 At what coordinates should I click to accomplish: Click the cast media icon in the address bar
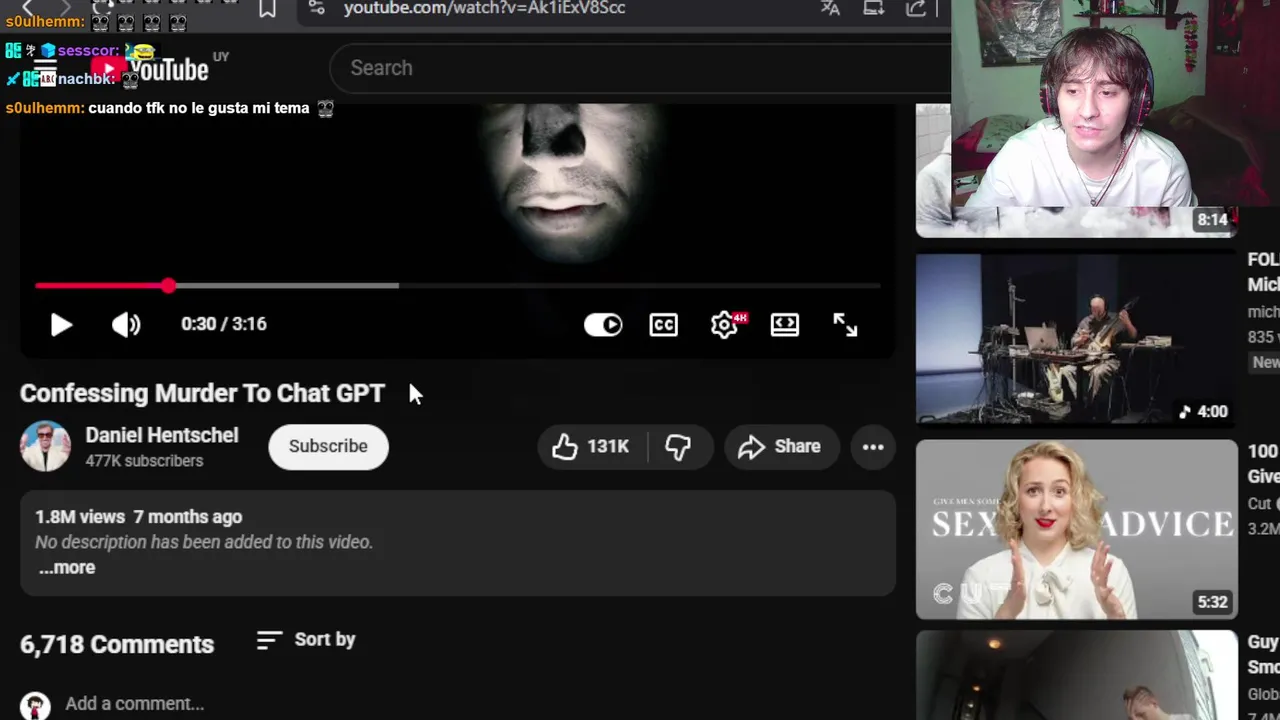[x=873, y=8]
